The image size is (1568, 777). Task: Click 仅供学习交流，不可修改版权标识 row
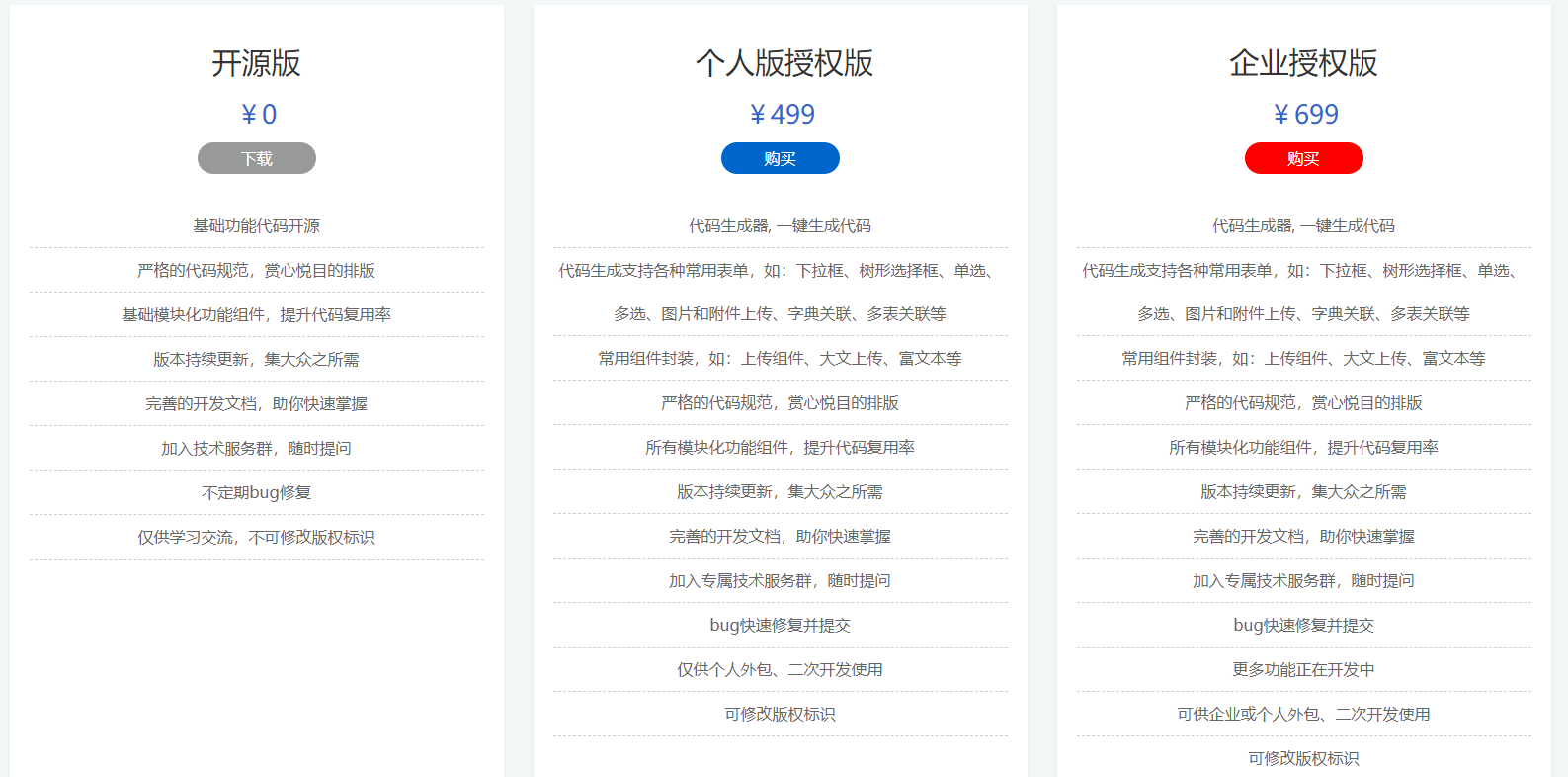pos(257,537)
